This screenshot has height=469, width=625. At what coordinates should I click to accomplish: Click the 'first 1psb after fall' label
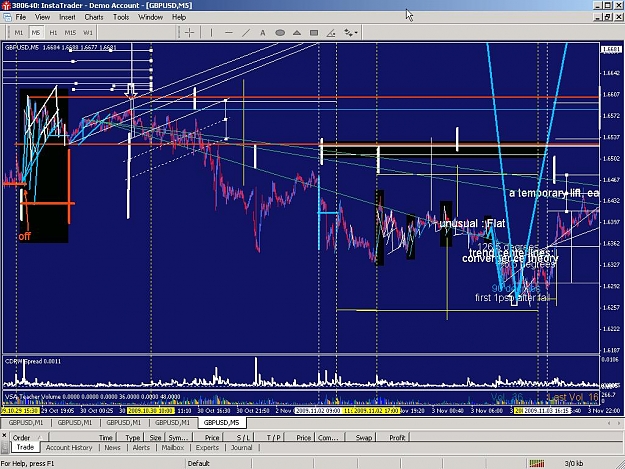point(513,298)
